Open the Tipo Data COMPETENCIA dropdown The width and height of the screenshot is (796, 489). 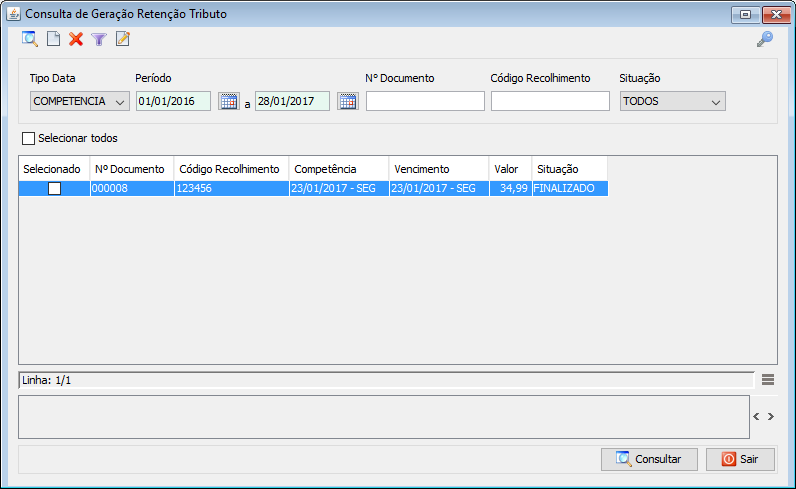[80, 101]
